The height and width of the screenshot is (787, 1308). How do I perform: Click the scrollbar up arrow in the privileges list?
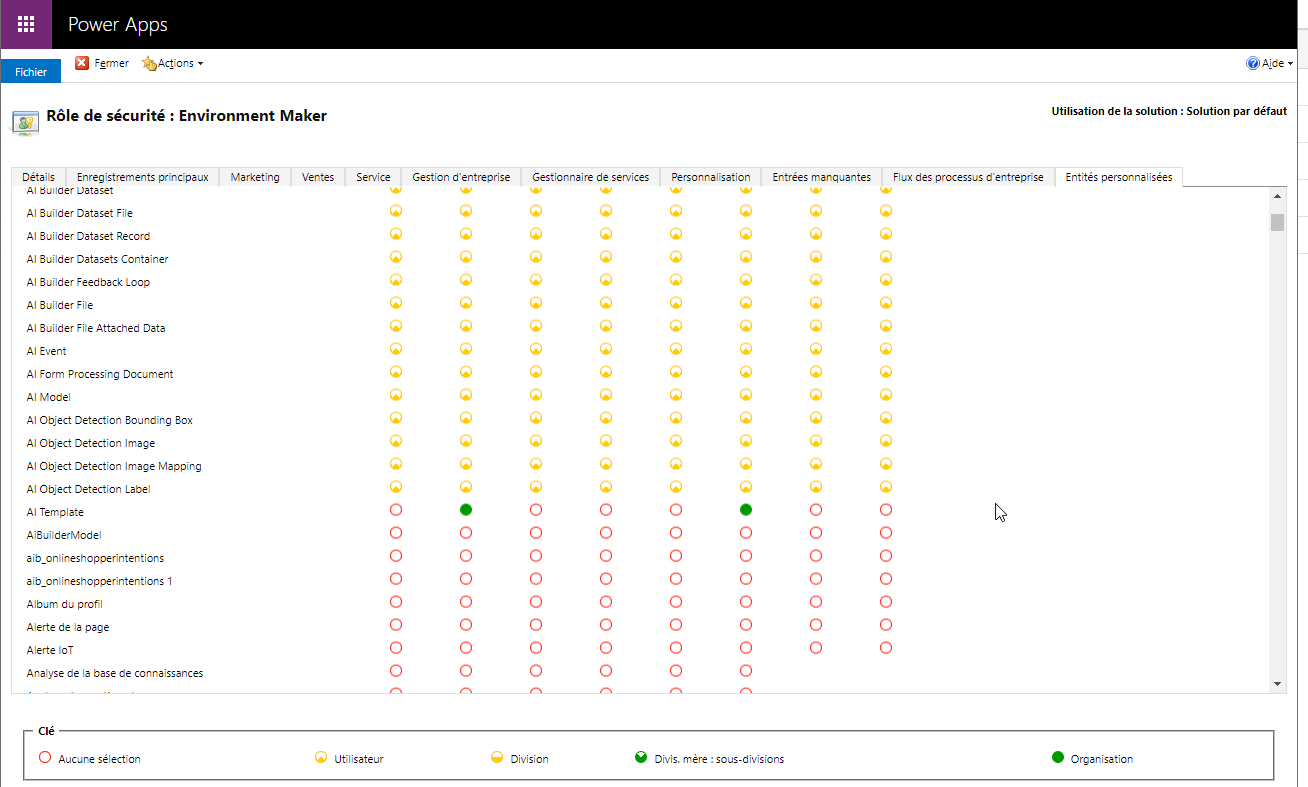click(1277, 194)
